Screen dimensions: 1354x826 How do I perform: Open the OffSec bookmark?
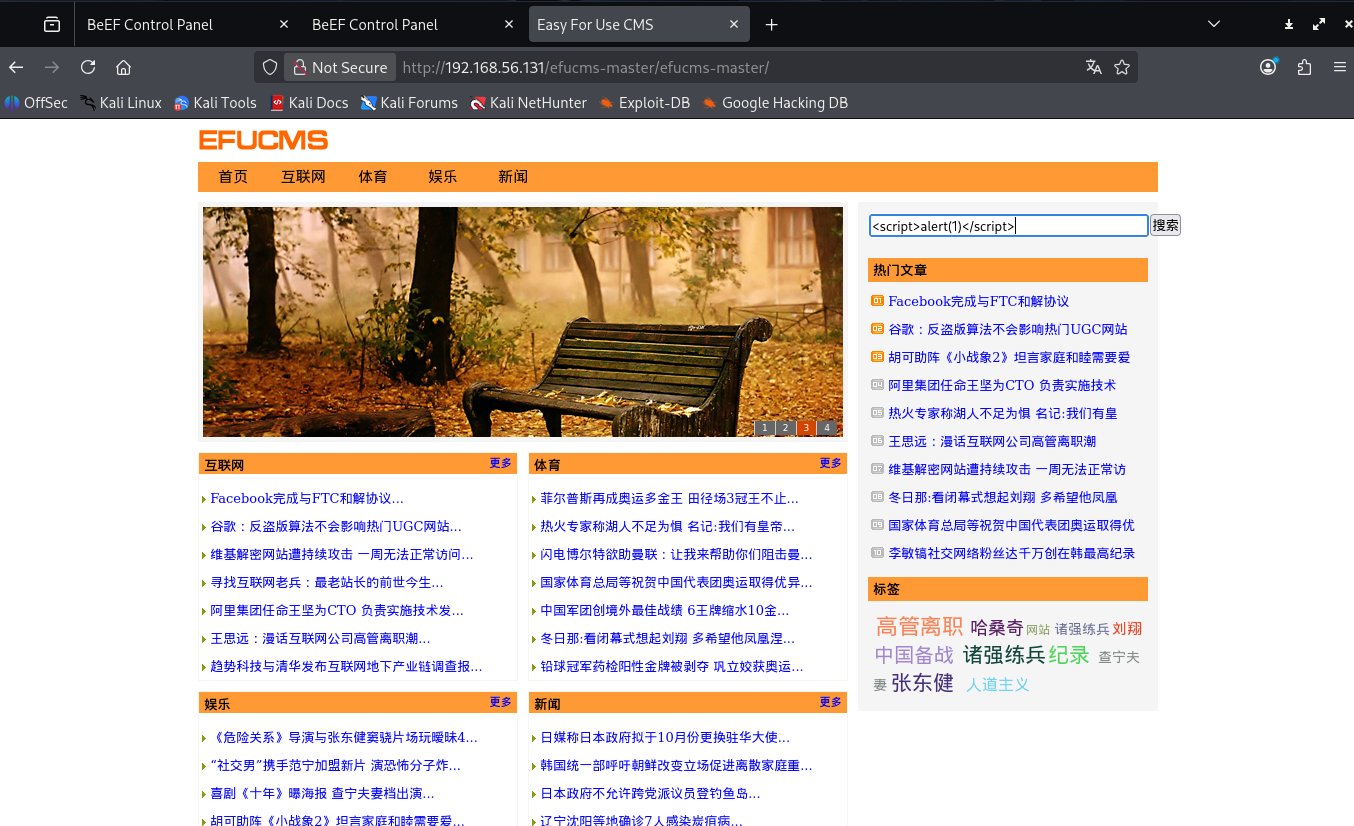pyautogui.click(x=36, y=102)
